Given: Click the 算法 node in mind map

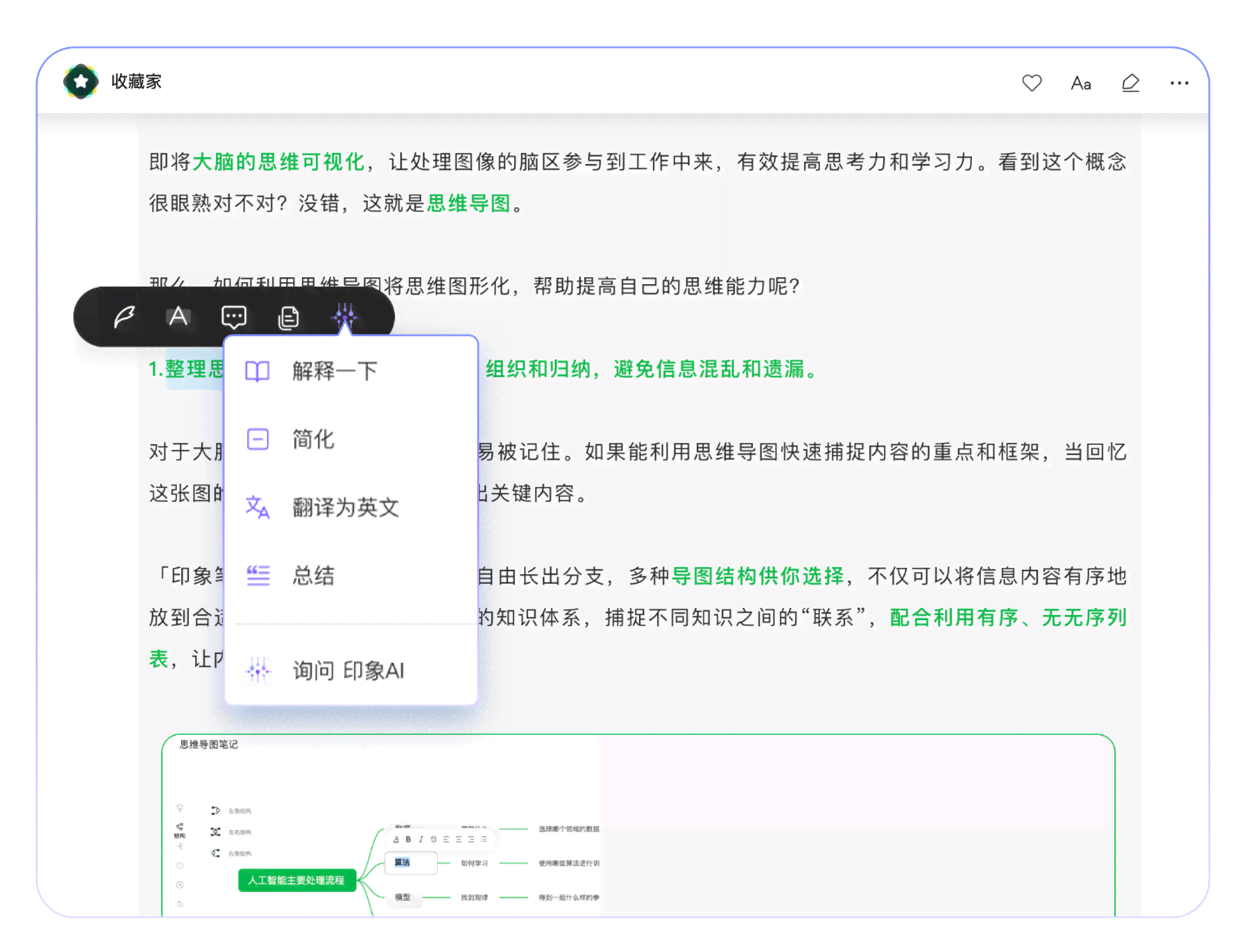Looking at the screenshot, I should (x=411, y=862).
